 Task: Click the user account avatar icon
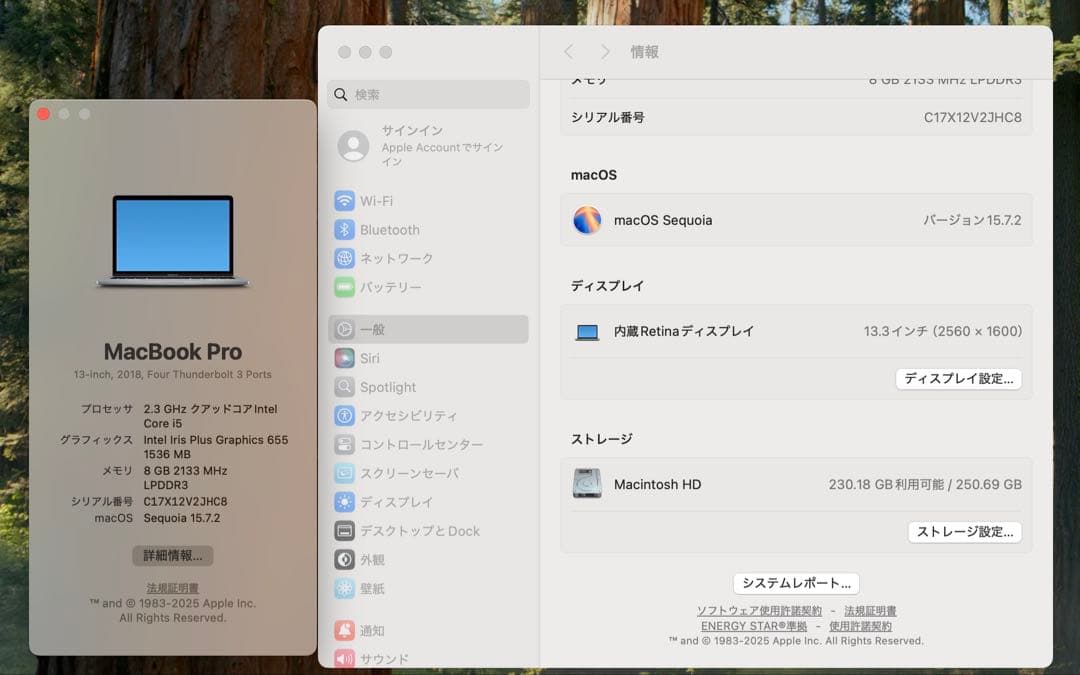coord(353,146)
